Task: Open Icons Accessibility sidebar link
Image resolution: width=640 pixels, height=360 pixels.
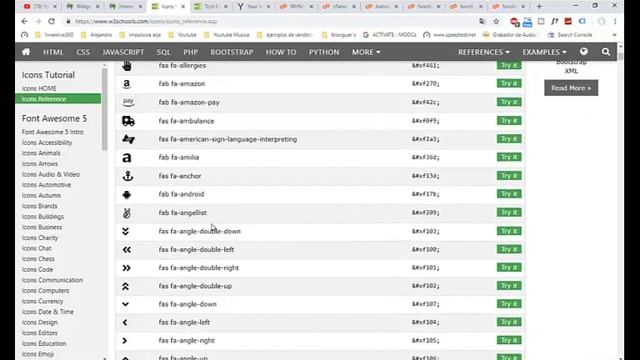Action: [x=47, y=142]
